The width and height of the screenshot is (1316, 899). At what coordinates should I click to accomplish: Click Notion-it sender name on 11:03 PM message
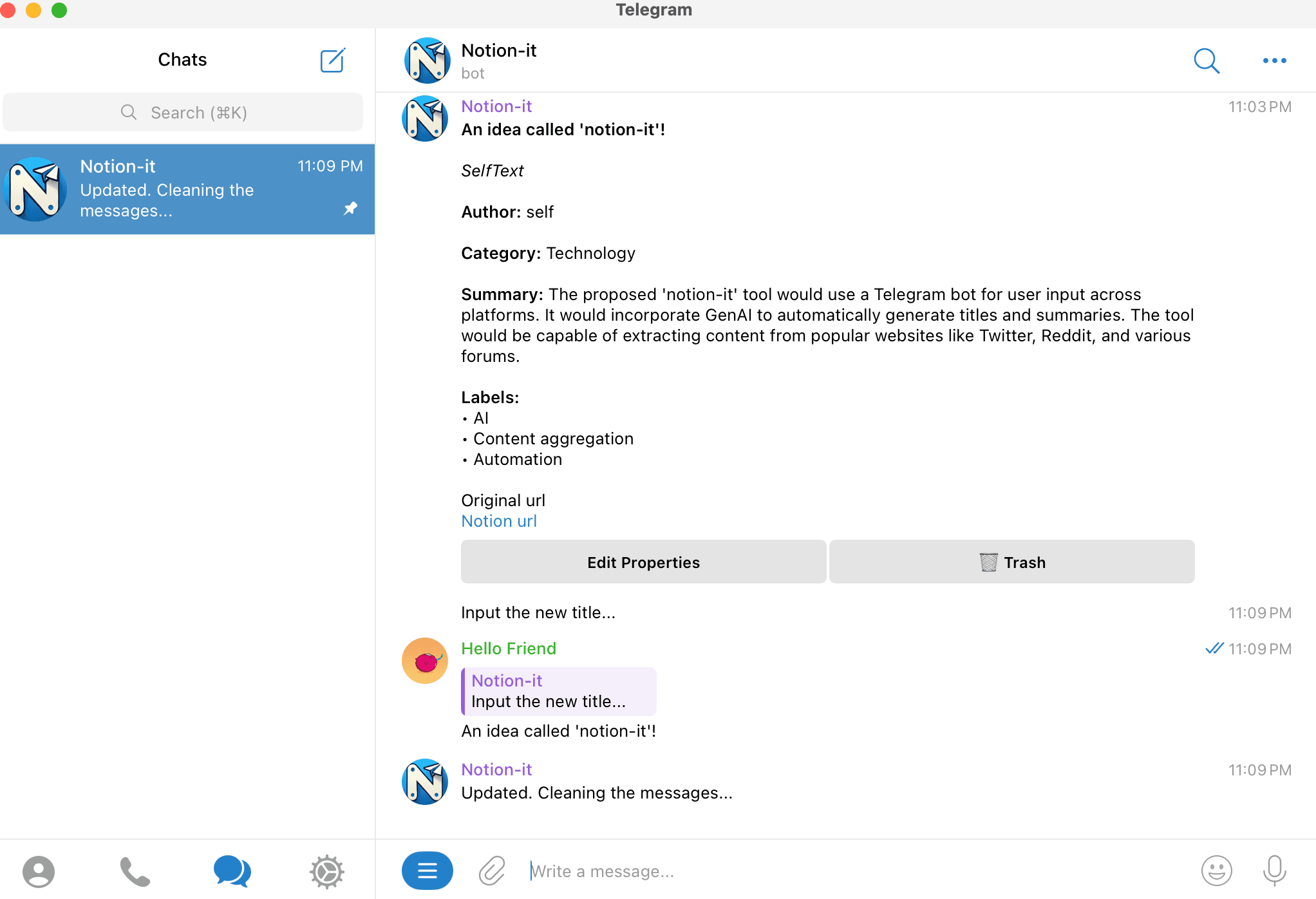[x=496, y=106]
